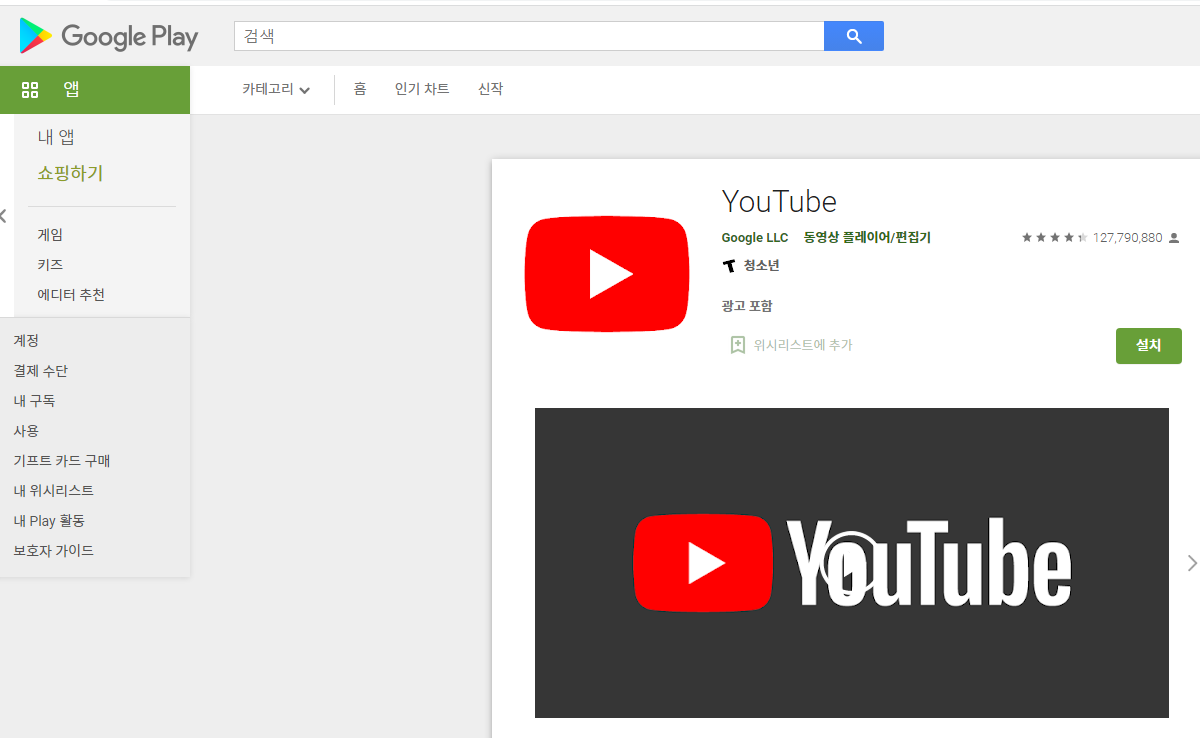Open the 신작 tab
Viewport: 1200px width, 738px height.
coord(490,89)
